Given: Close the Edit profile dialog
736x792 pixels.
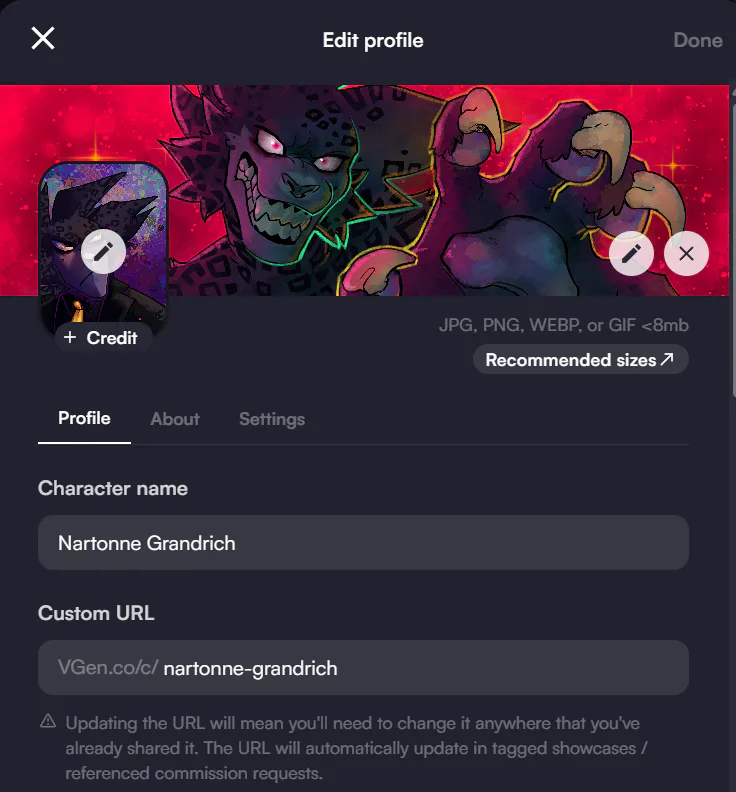Looking at the screenshot, I should [x=43, y=39].
